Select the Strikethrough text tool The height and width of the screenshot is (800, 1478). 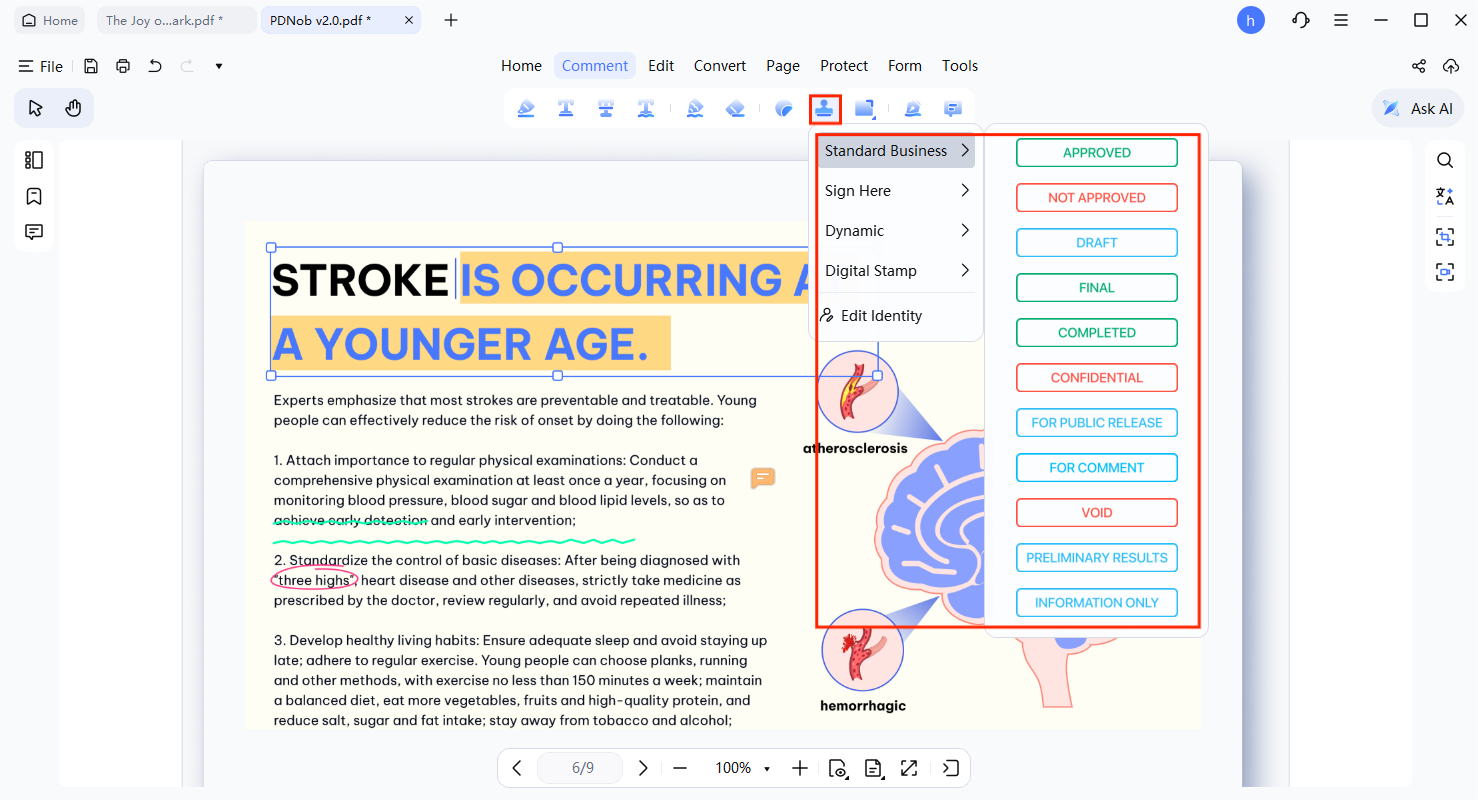click(606, 109)
